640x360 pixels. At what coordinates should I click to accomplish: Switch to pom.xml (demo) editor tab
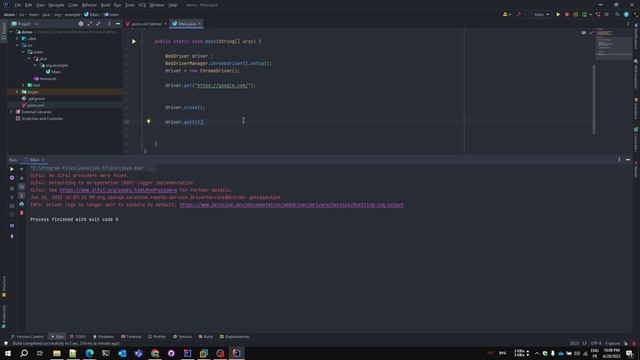(x=146, y=24)
